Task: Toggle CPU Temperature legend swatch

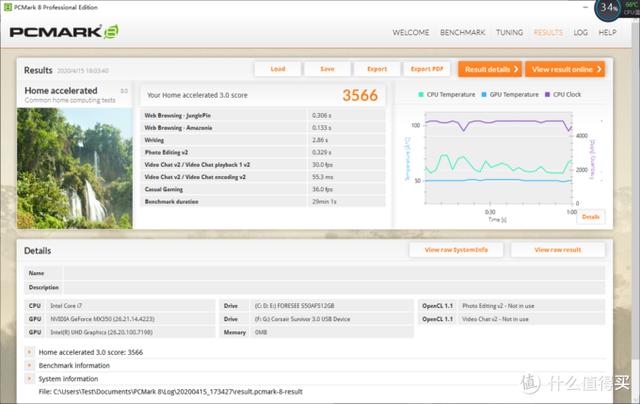Action: click(x=421, y=94)
